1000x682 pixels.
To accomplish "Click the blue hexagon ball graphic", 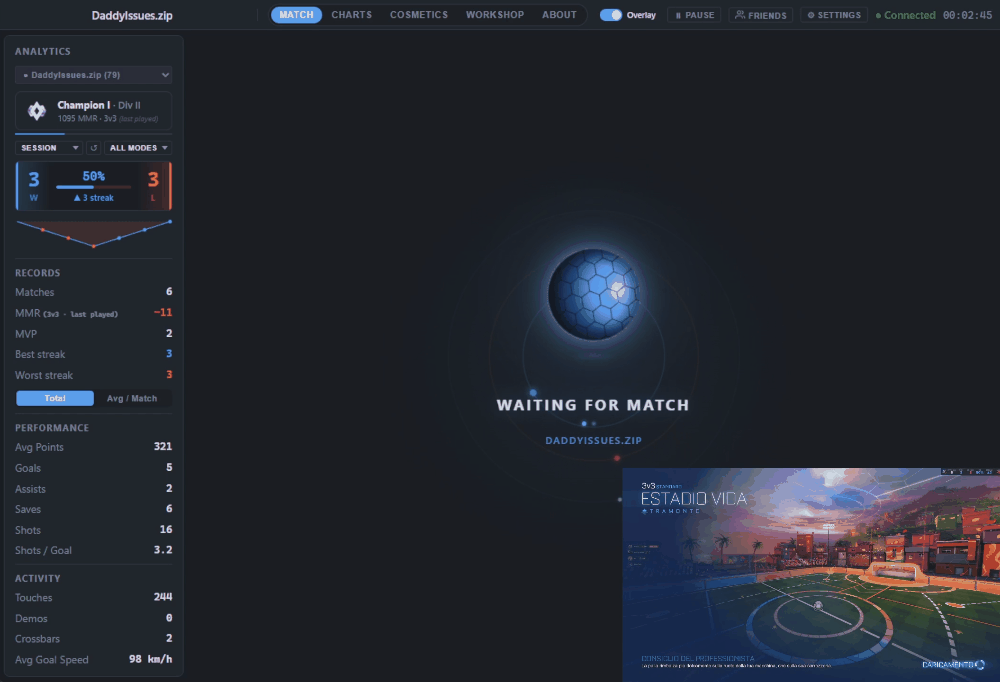I will [x=594, y=293].
